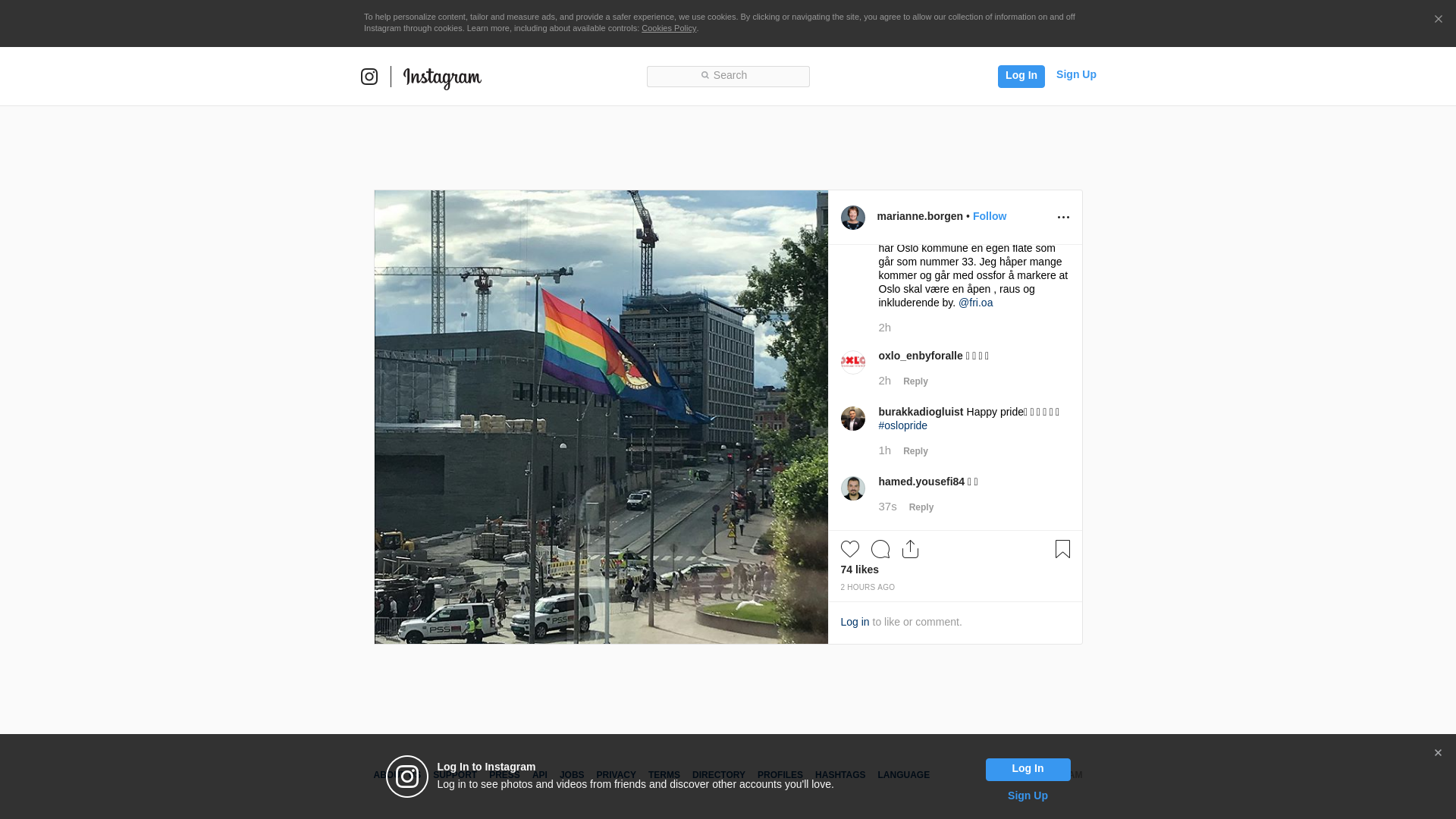
Task: Click Sign Up in bottom banner
Action: point(1028,795)
